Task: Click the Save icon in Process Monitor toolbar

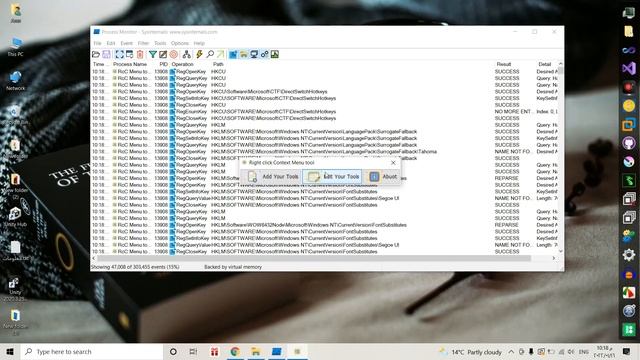Action: click(107, 54)
